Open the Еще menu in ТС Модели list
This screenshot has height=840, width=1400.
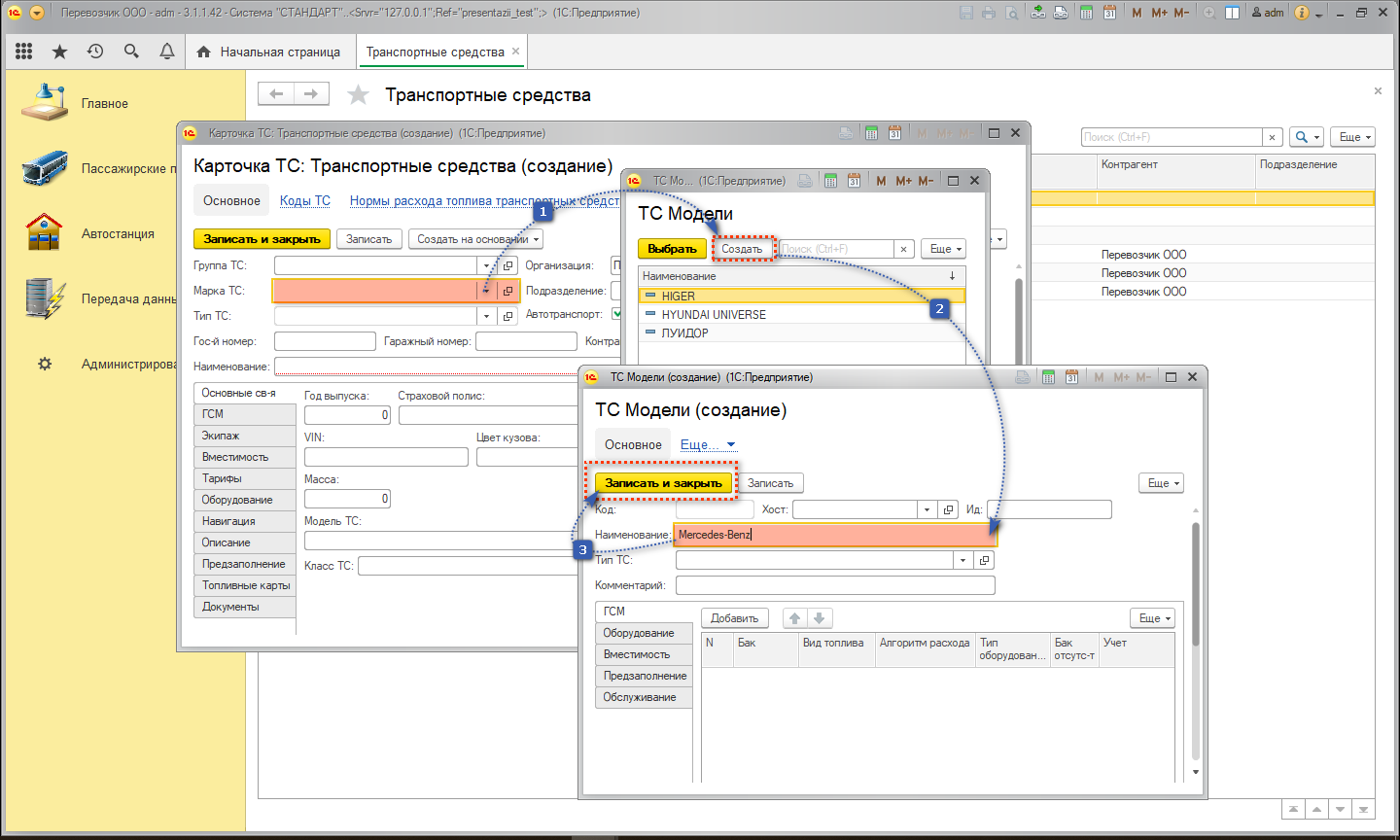[x=945, y=249]
